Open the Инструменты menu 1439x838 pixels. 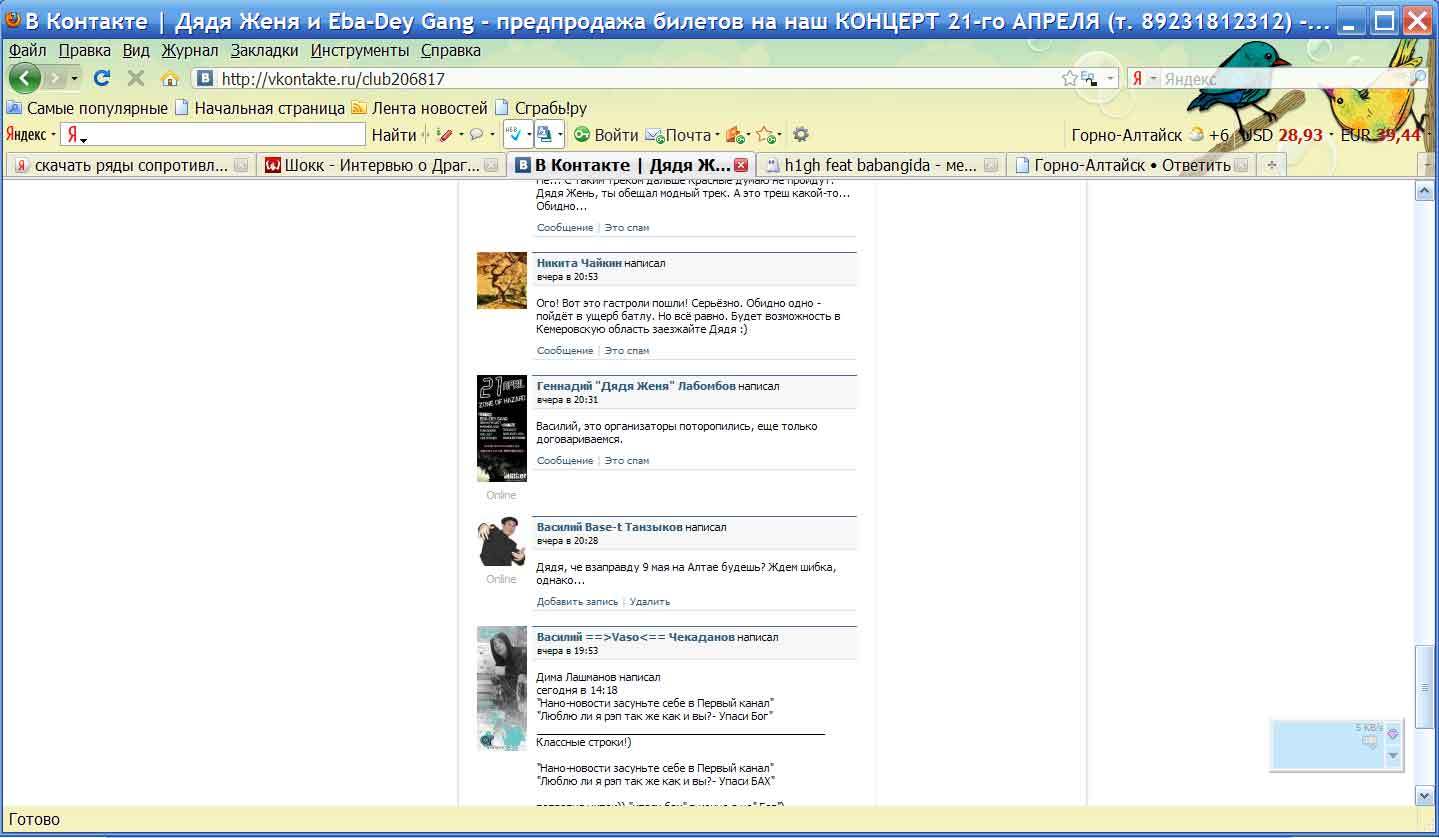click(x=360, y=50)
